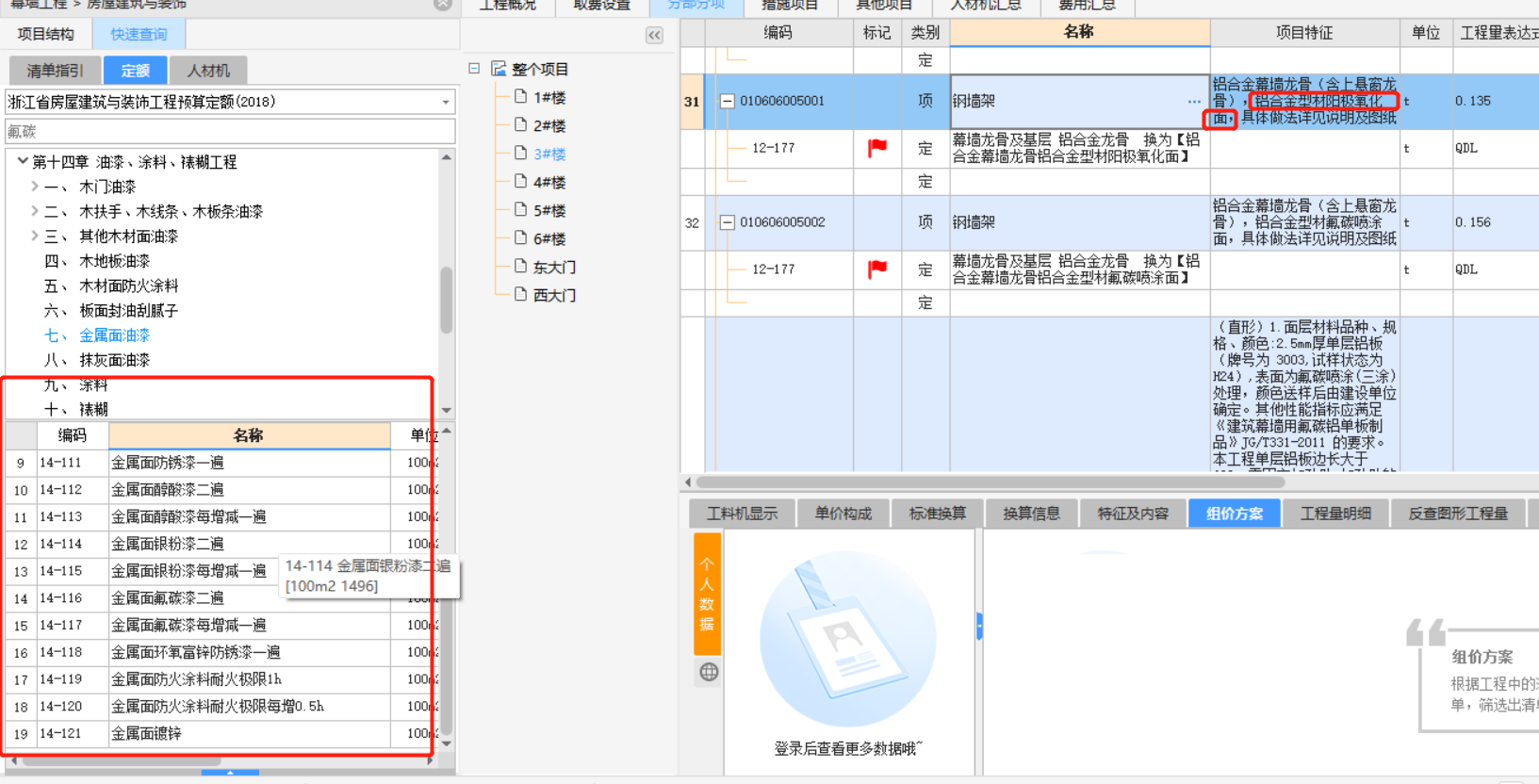Select 六、板面封油刮腻子 tree item
This screenshot has width=1539, height=784.
pos(110,310)
